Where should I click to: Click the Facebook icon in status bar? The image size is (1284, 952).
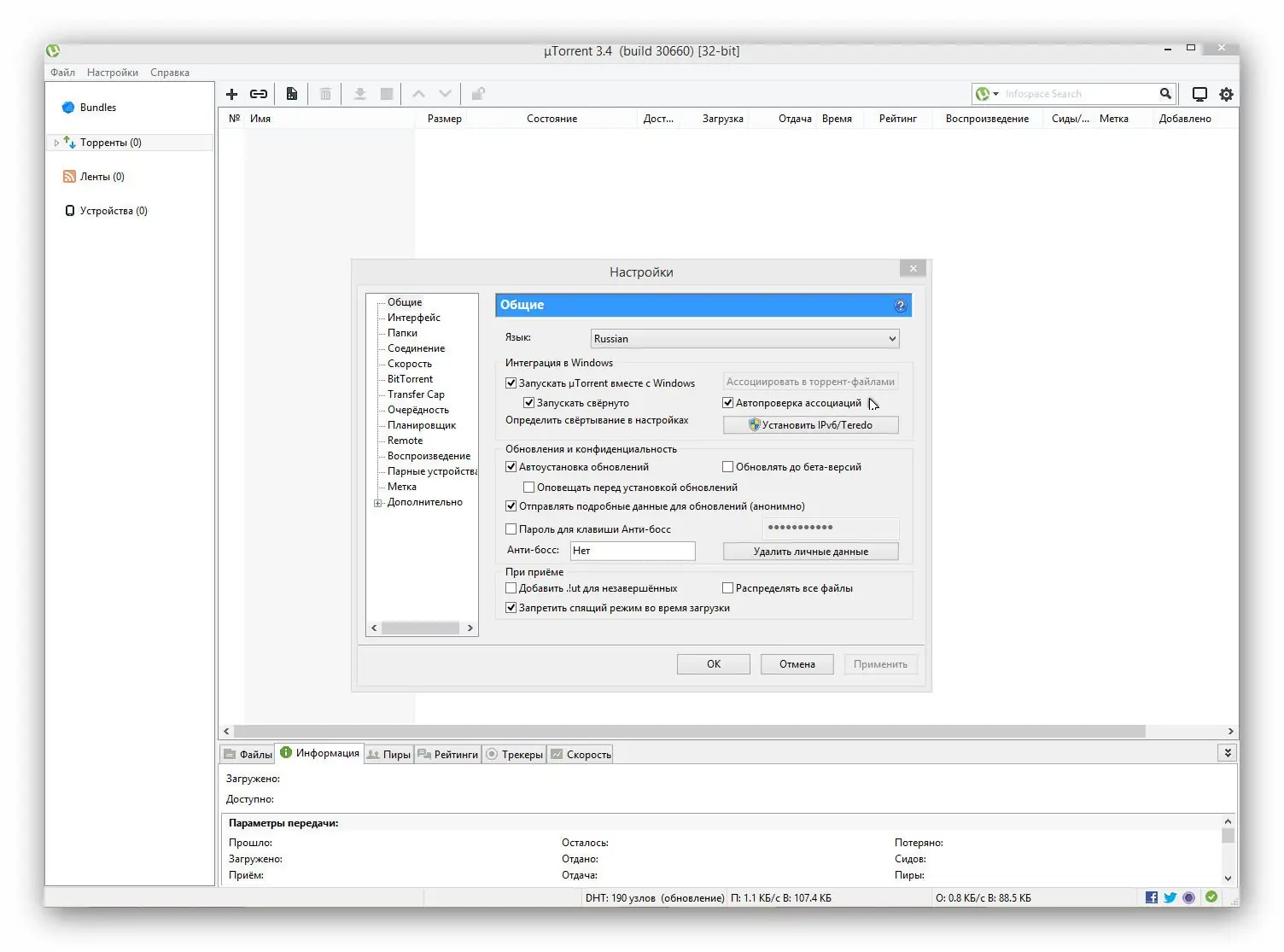(x=1152, y=897)
